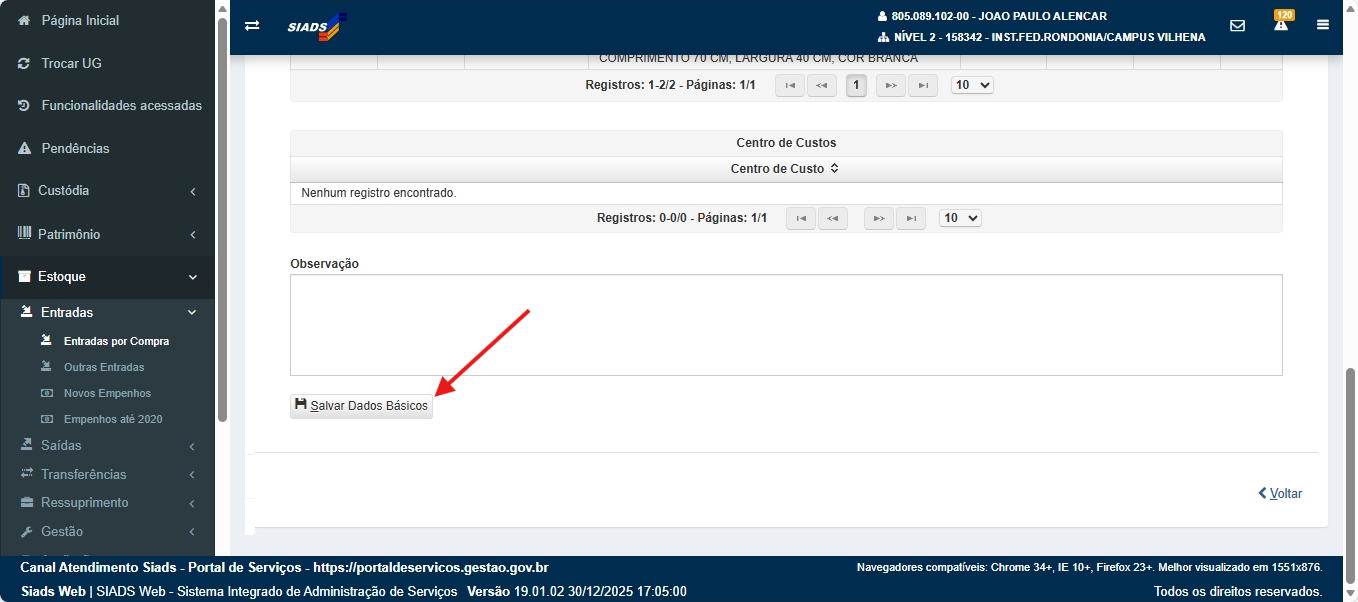
Task: Expand the Custódia menu
Action: pyautogui.click(x=107, y=190)
